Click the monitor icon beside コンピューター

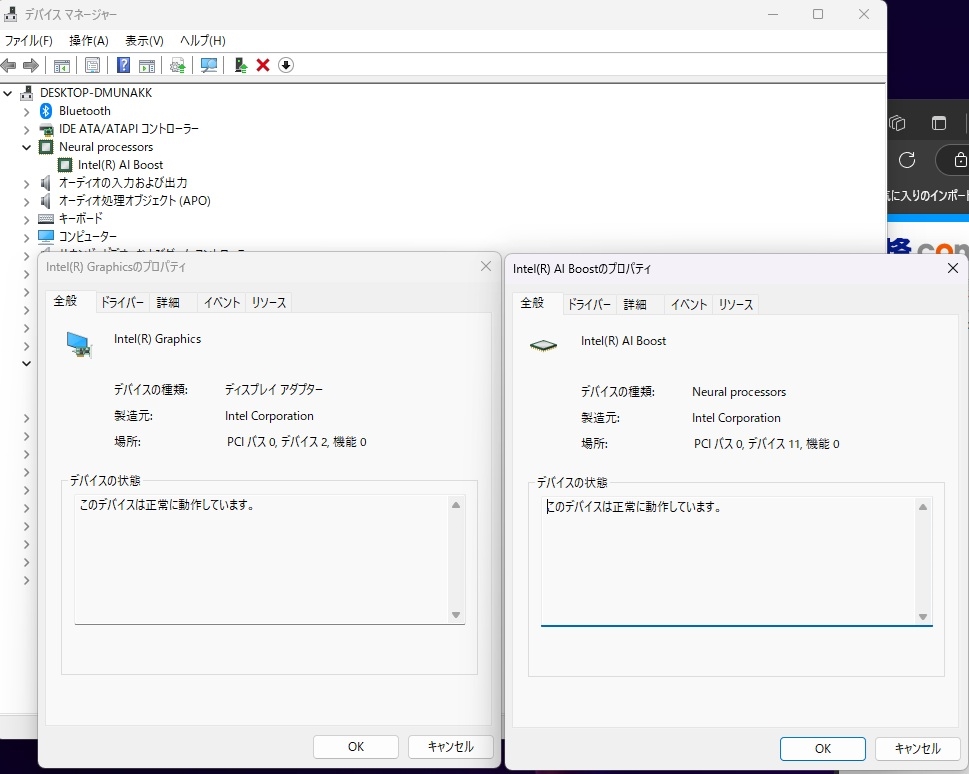46,236
